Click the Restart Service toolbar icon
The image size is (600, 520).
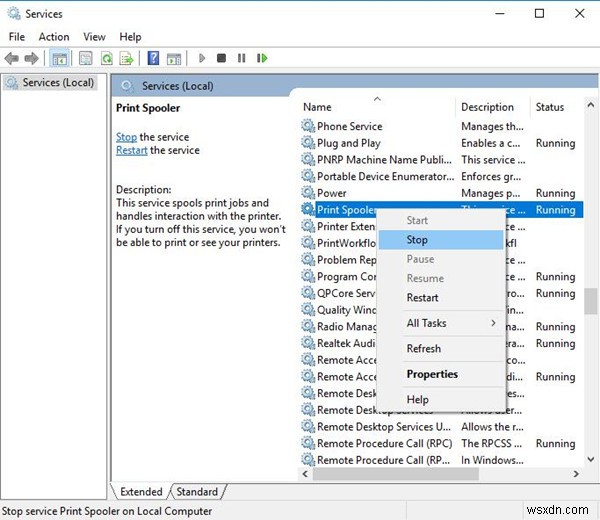point(260,59)
